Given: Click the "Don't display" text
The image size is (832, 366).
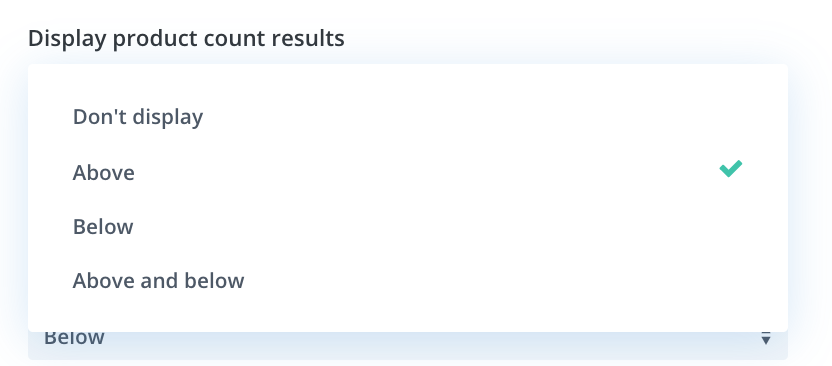Looking at the screenshot, I should coord(138,117).
